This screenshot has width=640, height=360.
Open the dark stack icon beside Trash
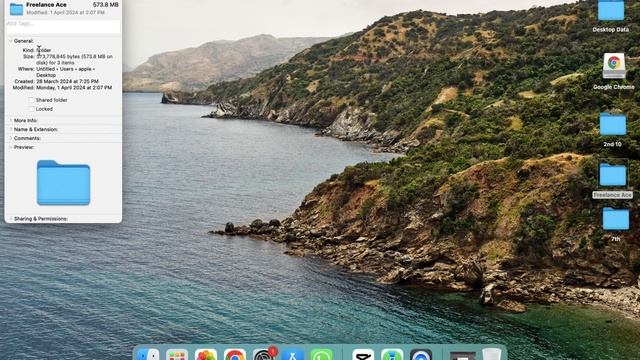pyautogui.click(x=462, y=356)
